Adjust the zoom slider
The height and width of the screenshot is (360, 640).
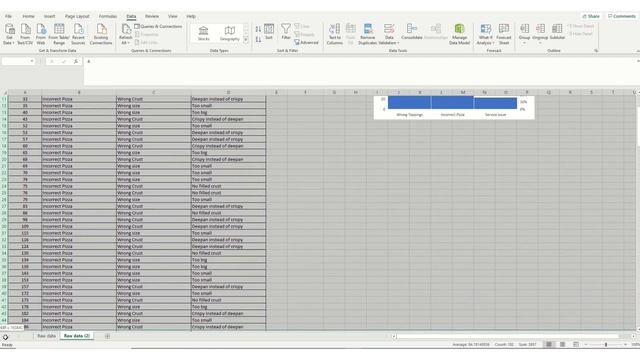[606, 344]
